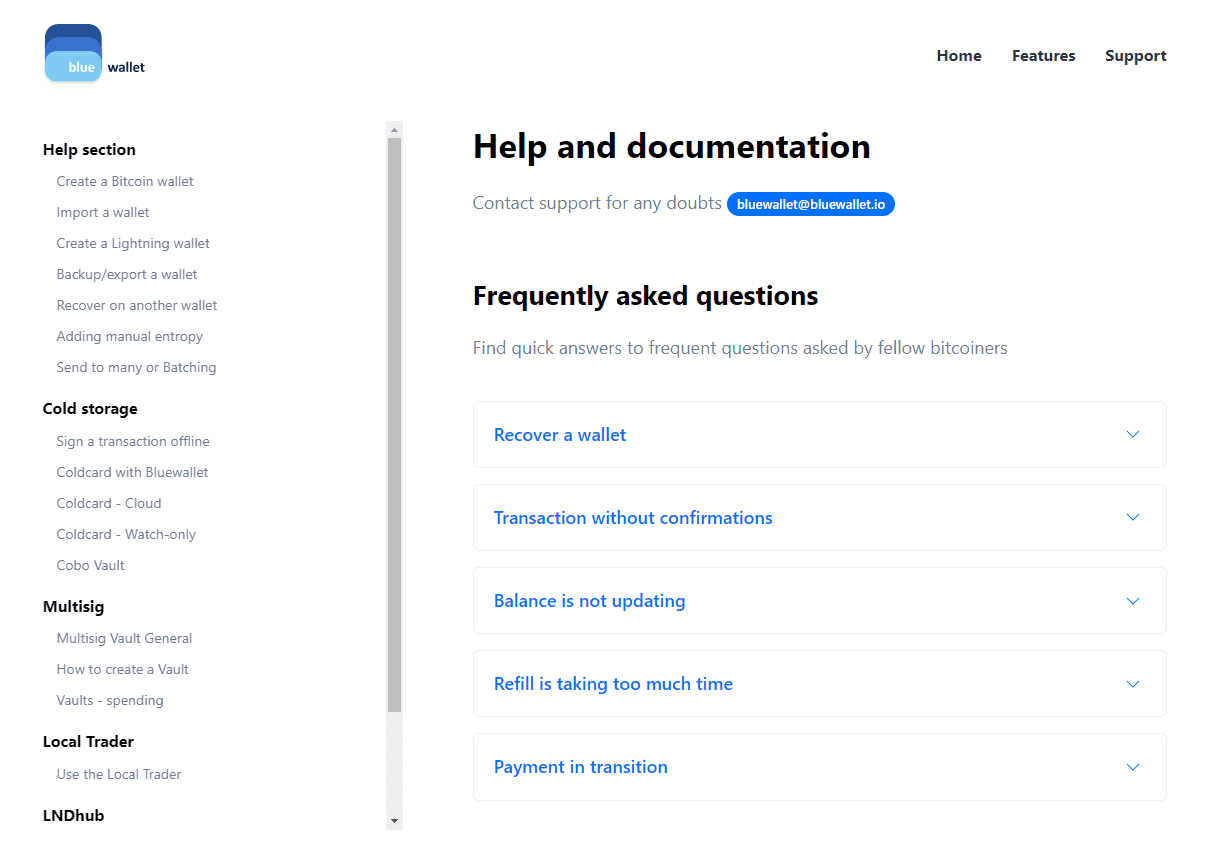Open the Home menu item
The image size is (1215, 854).
click(x=959, y=56)
